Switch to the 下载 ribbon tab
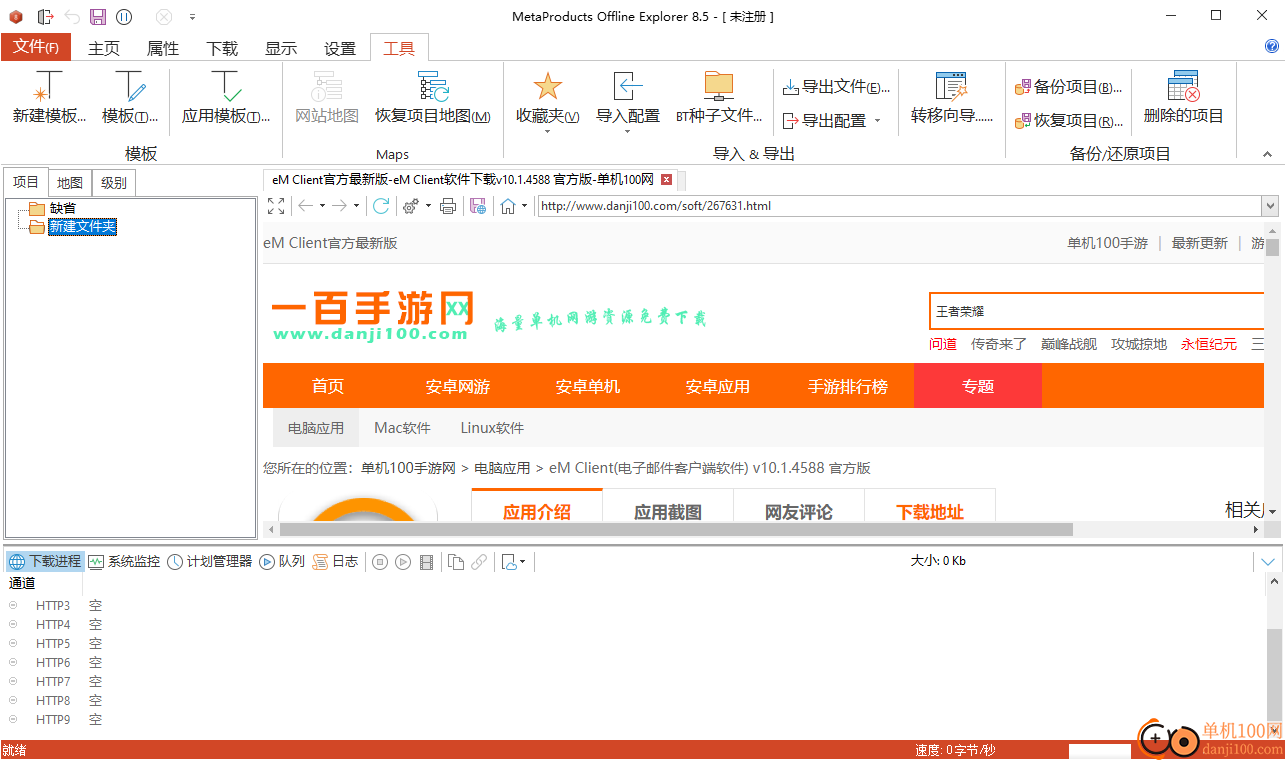Viewport: 1286px width, 760px height. tap(222, 48)
